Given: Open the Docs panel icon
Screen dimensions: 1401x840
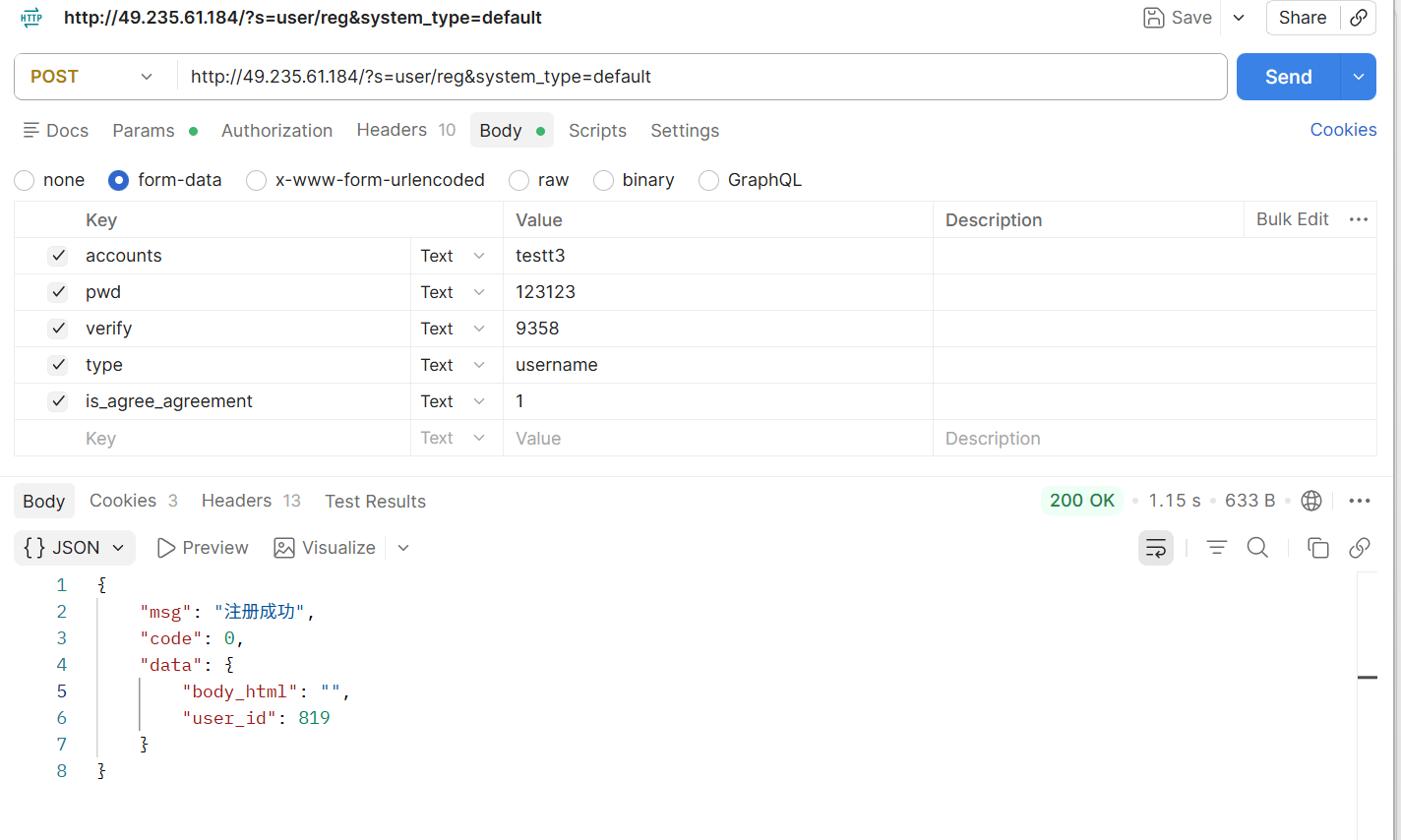Looking at the screenshot, I should tap(31, 130).
